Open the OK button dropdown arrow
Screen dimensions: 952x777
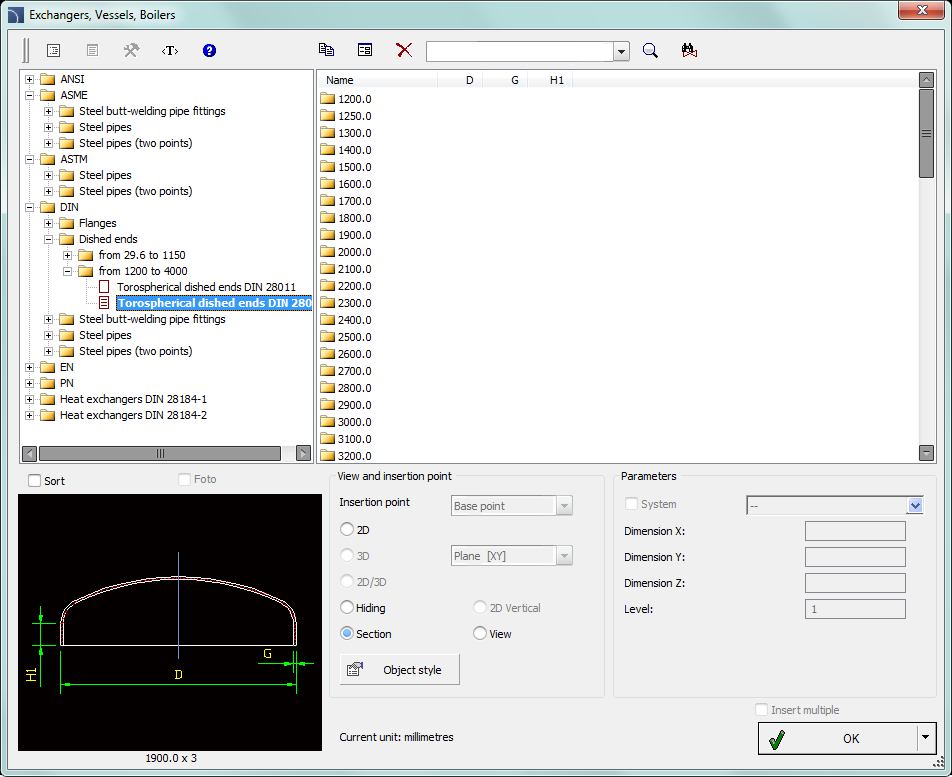coord(925,738)
